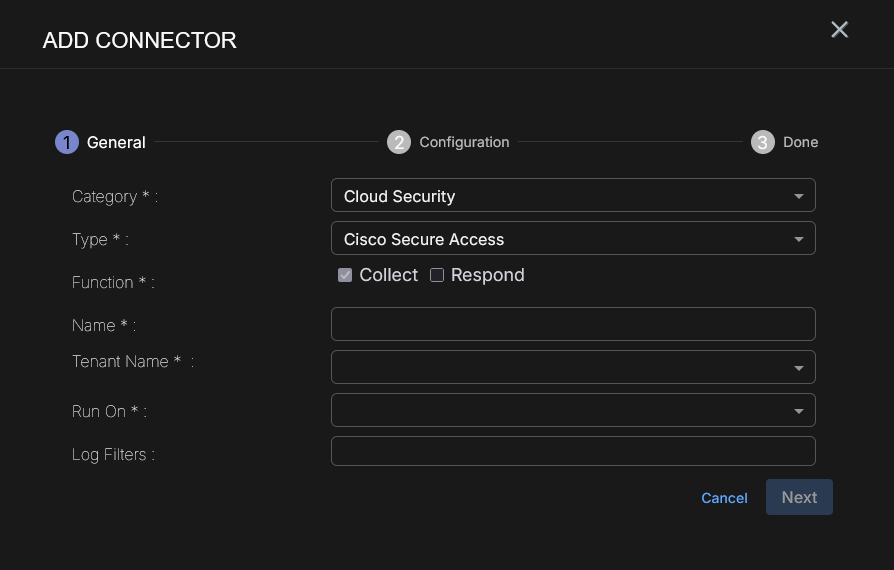Open the Cloud Security category dropdown
This screenshot has width=894, height=570.
560,196
